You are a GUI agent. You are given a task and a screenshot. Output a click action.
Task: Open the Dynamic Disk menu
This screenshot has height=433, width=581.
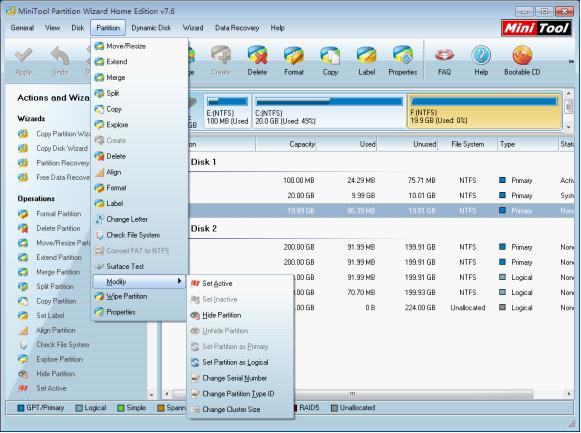point(151,28)
